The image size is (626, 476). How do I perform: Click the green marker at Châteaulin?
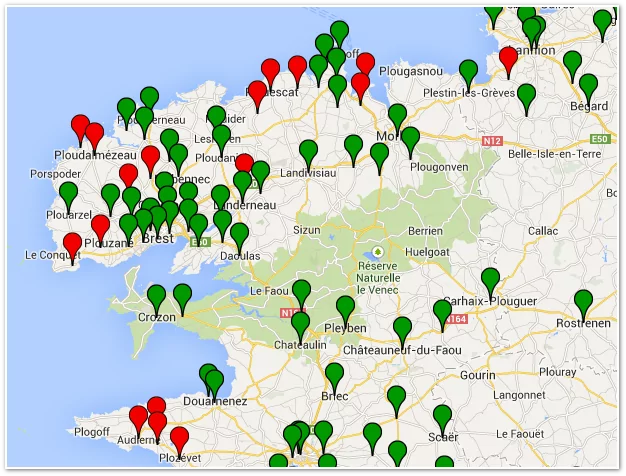300,327
